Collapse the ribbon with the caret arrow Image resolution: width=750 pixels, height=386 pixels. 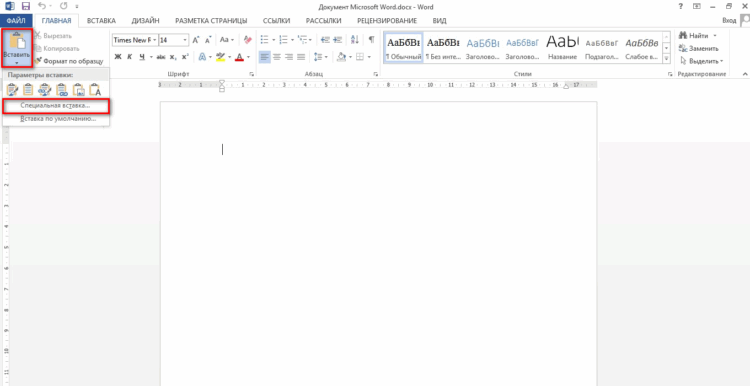[745, 74]
